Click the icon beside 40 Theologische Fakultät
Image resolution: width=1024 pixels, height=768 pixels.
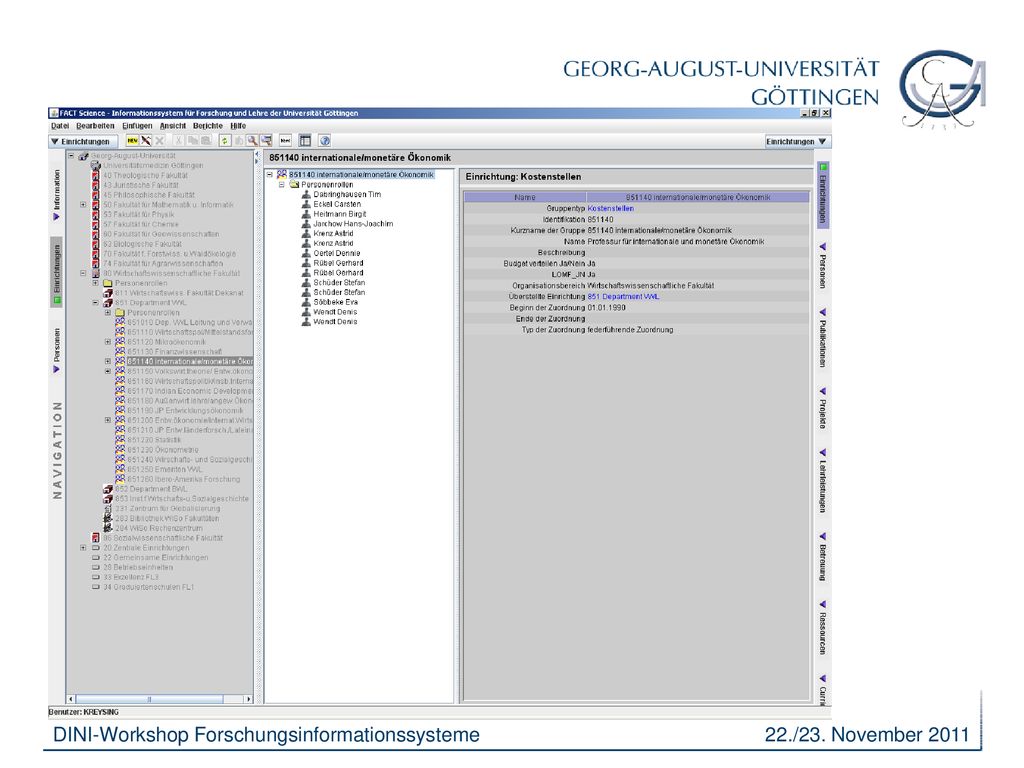(x=96, y=176)
